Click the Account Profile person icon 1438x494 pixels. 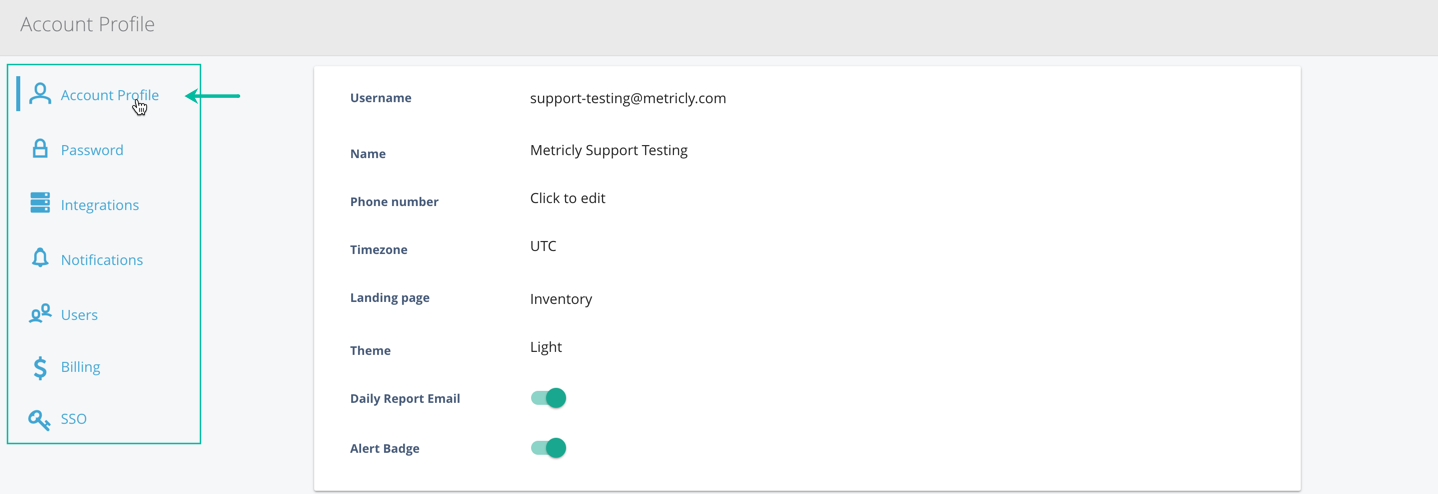tap(40, 94)
